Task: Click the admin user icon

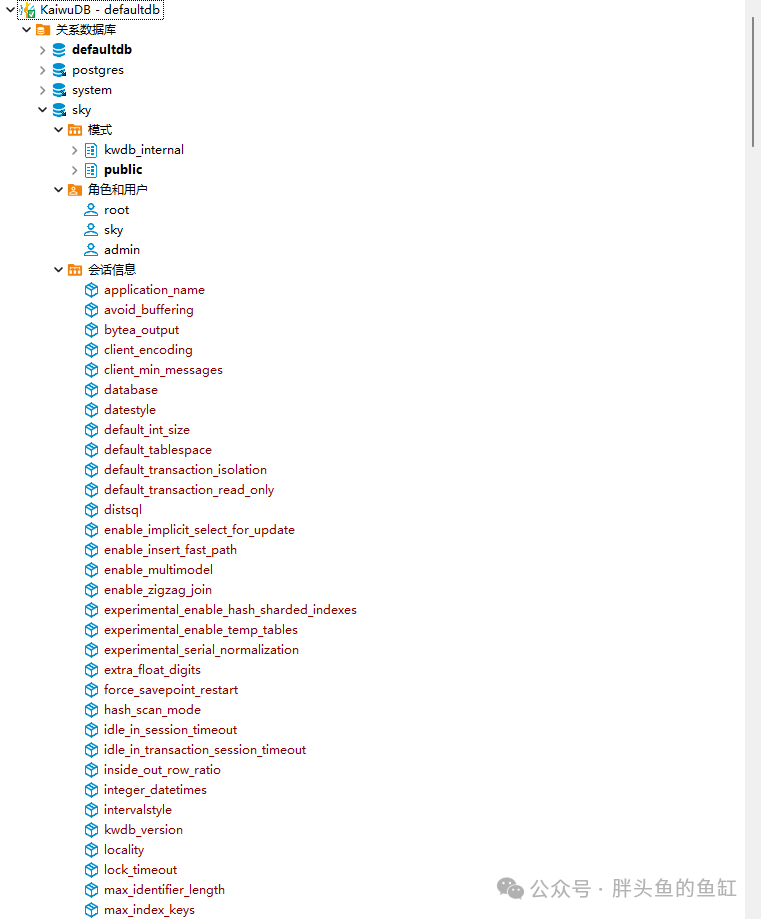Action: [91, 250]
